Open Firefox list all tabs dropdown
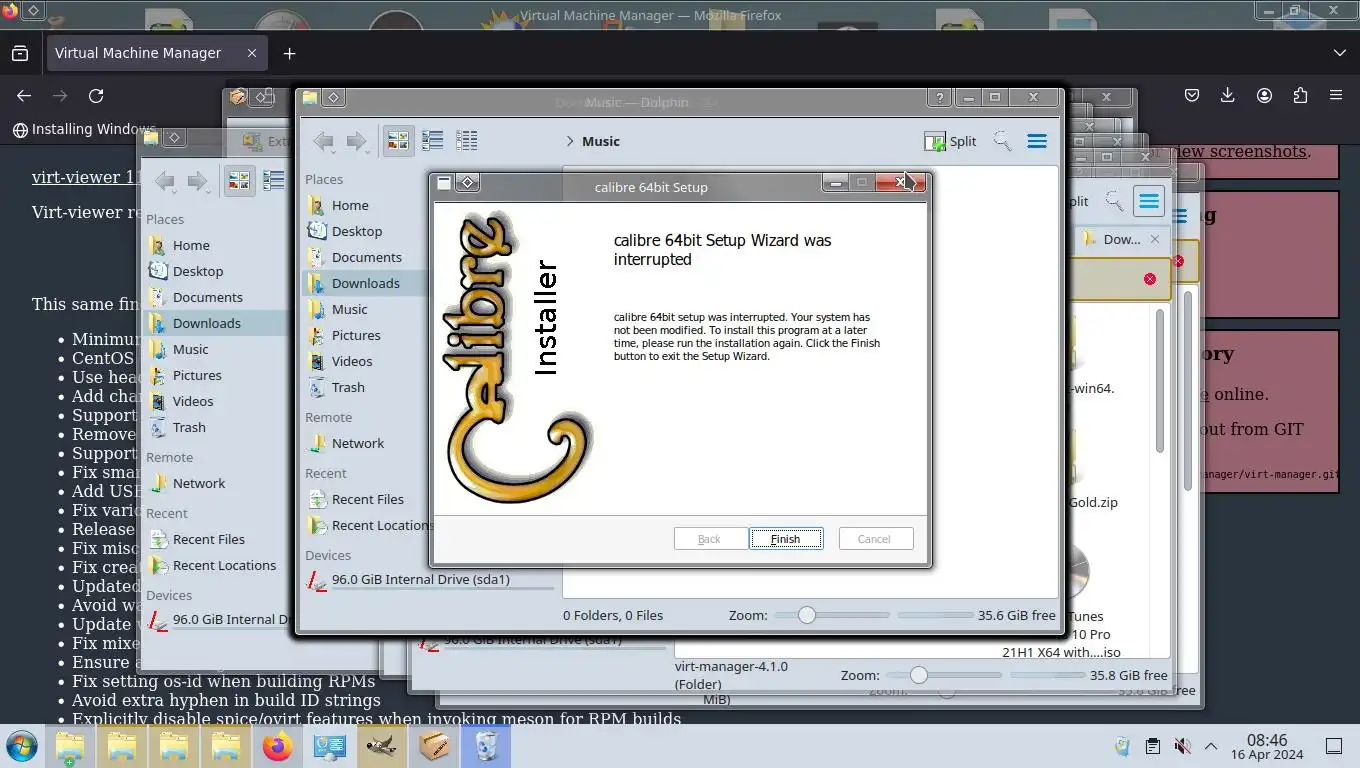 pyautogui.click(x=1340, y=53)
